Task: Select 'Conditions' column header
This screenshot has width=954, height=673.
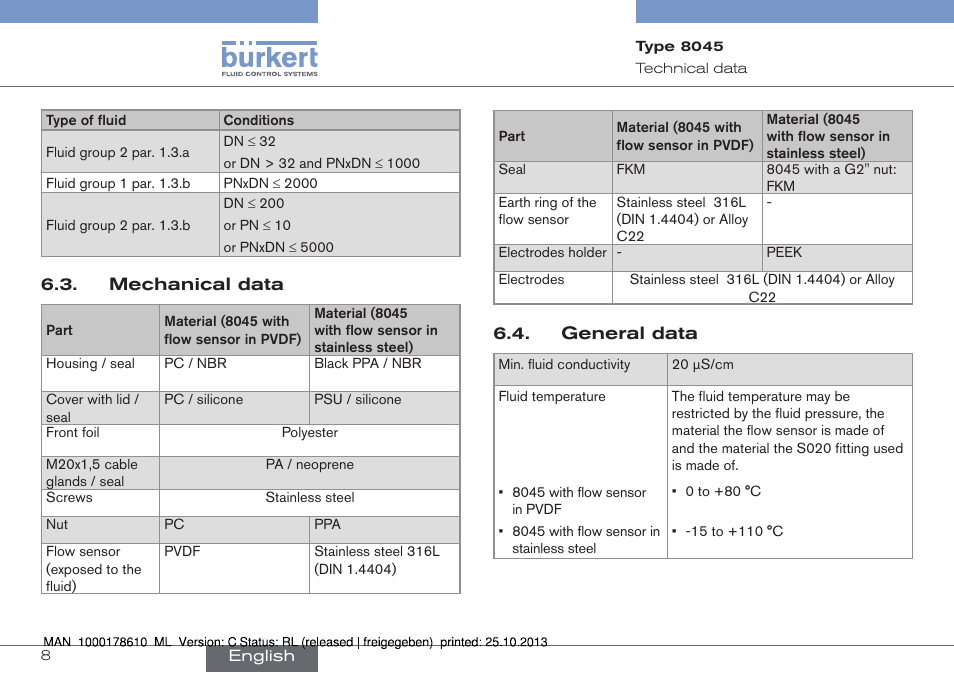Action: [x=259, y=120]
